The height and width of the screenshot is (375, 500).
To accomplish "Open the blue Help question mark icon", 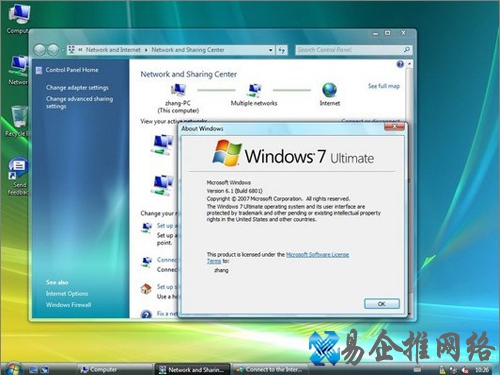I will [400, 64].
